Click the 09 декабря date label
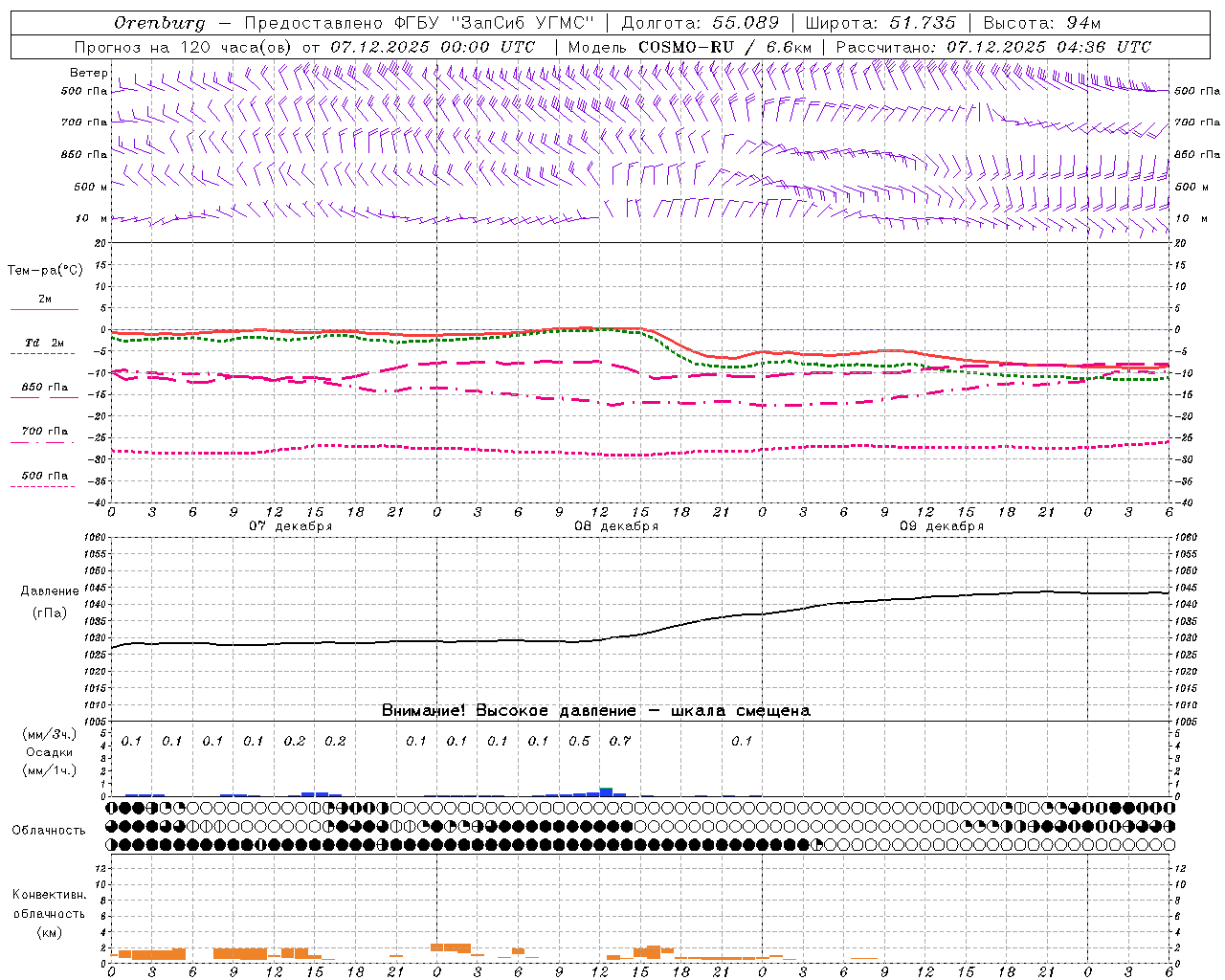This screenshot has height=980, width=1225. coord(942,526)
